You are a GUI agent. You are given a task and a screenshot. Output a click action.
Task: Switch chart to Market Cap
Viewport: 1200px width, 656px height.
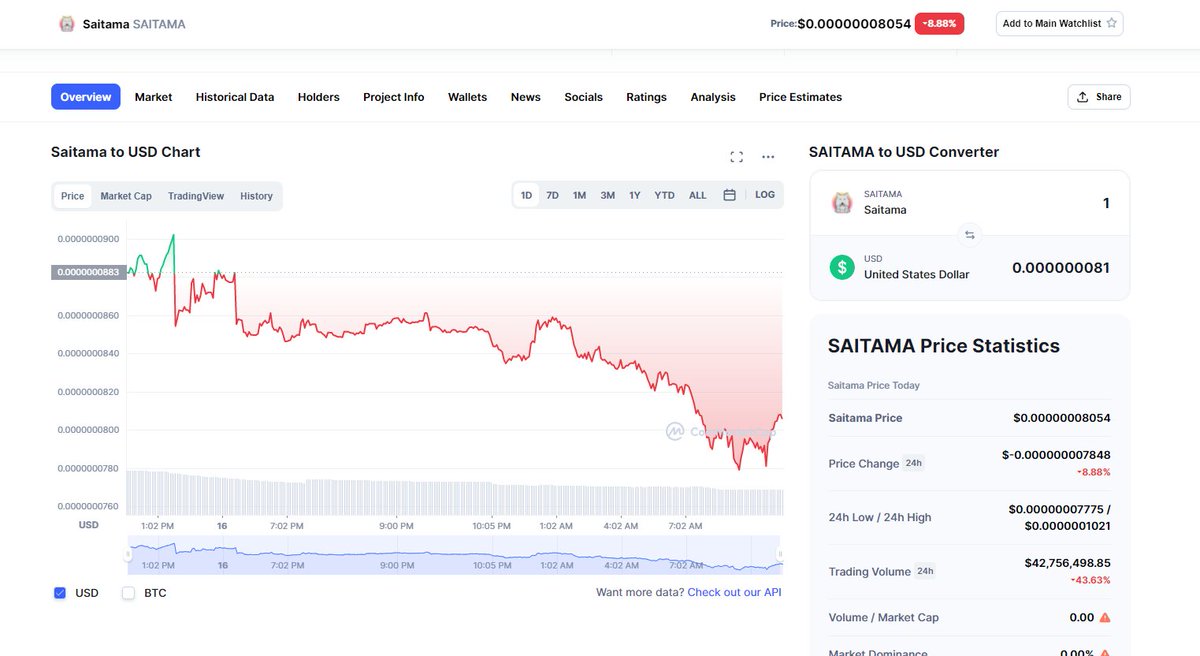126,196
